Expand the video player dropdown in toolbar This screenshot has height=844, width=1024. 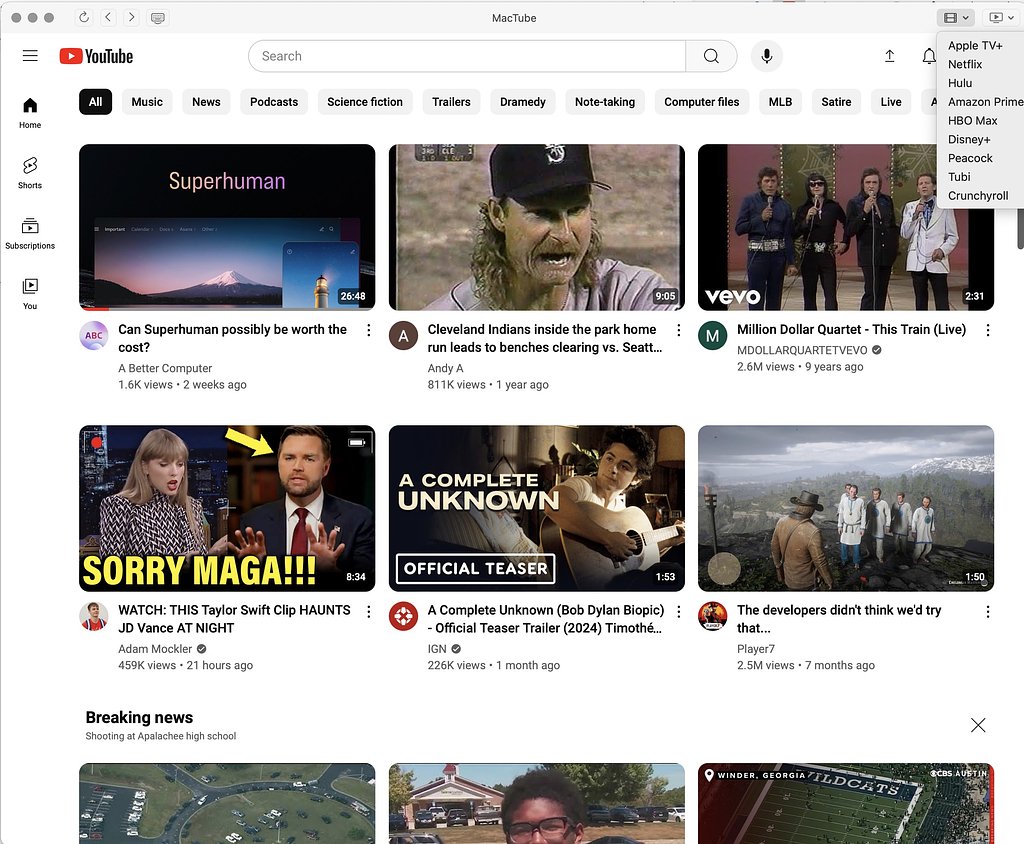[x=1001, y=18]
